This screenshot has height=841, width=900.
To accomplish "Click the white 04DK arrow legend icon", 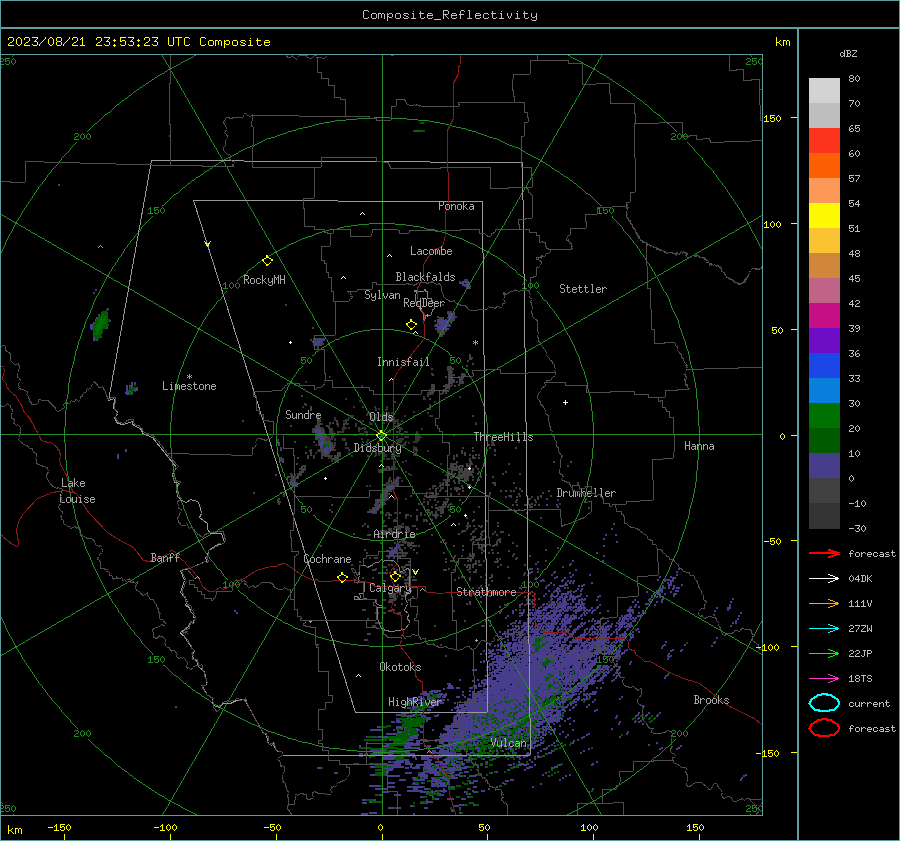I will (x=824, y=579).
